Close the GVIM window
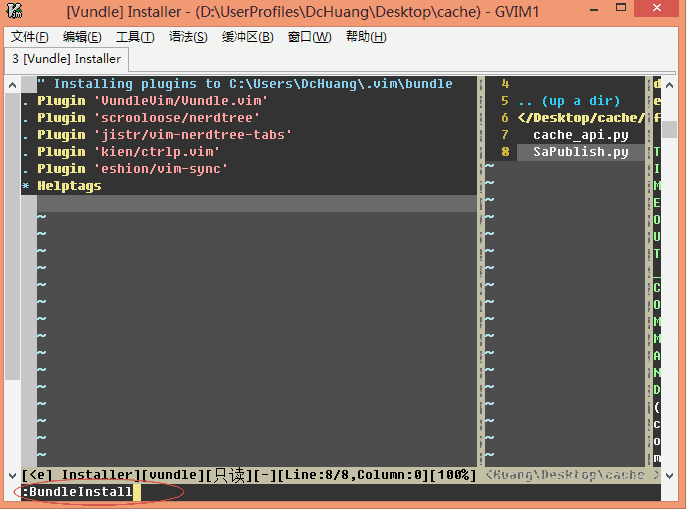Image resolution: width=687 pixels, height=509 pixels. pyautogui.click(x=657, y=8)
